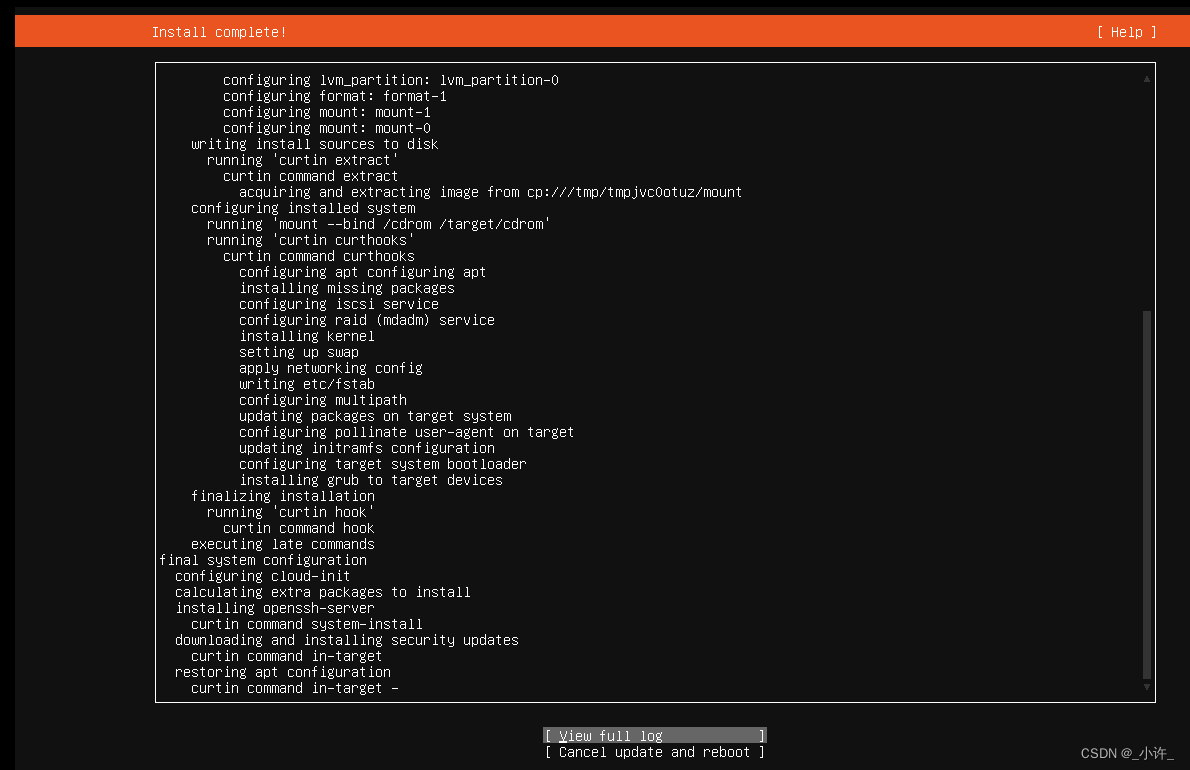This screenshot has height=770, width=1190.
Task: Click the Install complete! header title
Action: (x=219, y=32)
